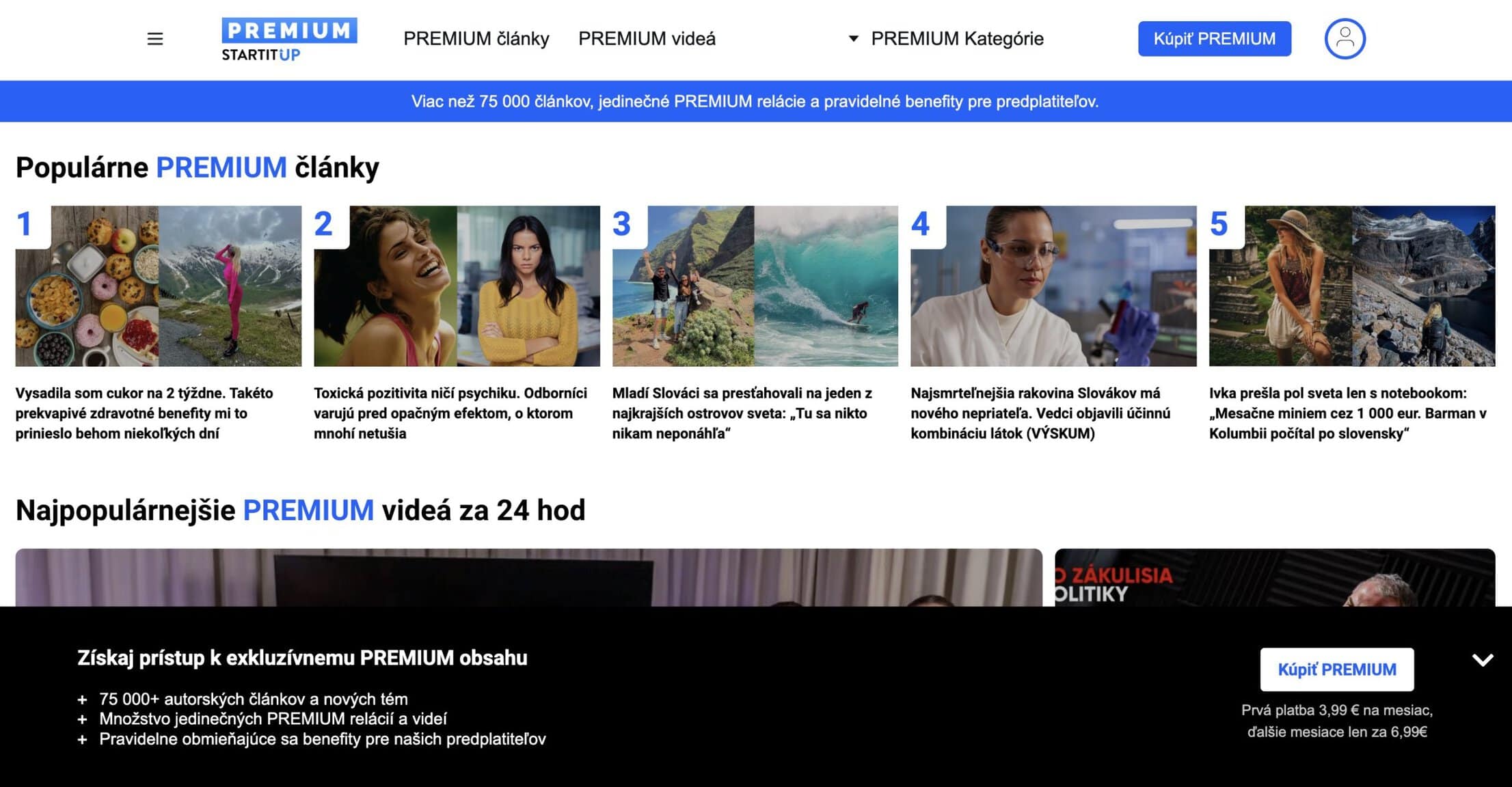Viewport: 1512px width, 787px height.
Task: Play the large featured PREMIUM video
Action: tap(528, 577)
